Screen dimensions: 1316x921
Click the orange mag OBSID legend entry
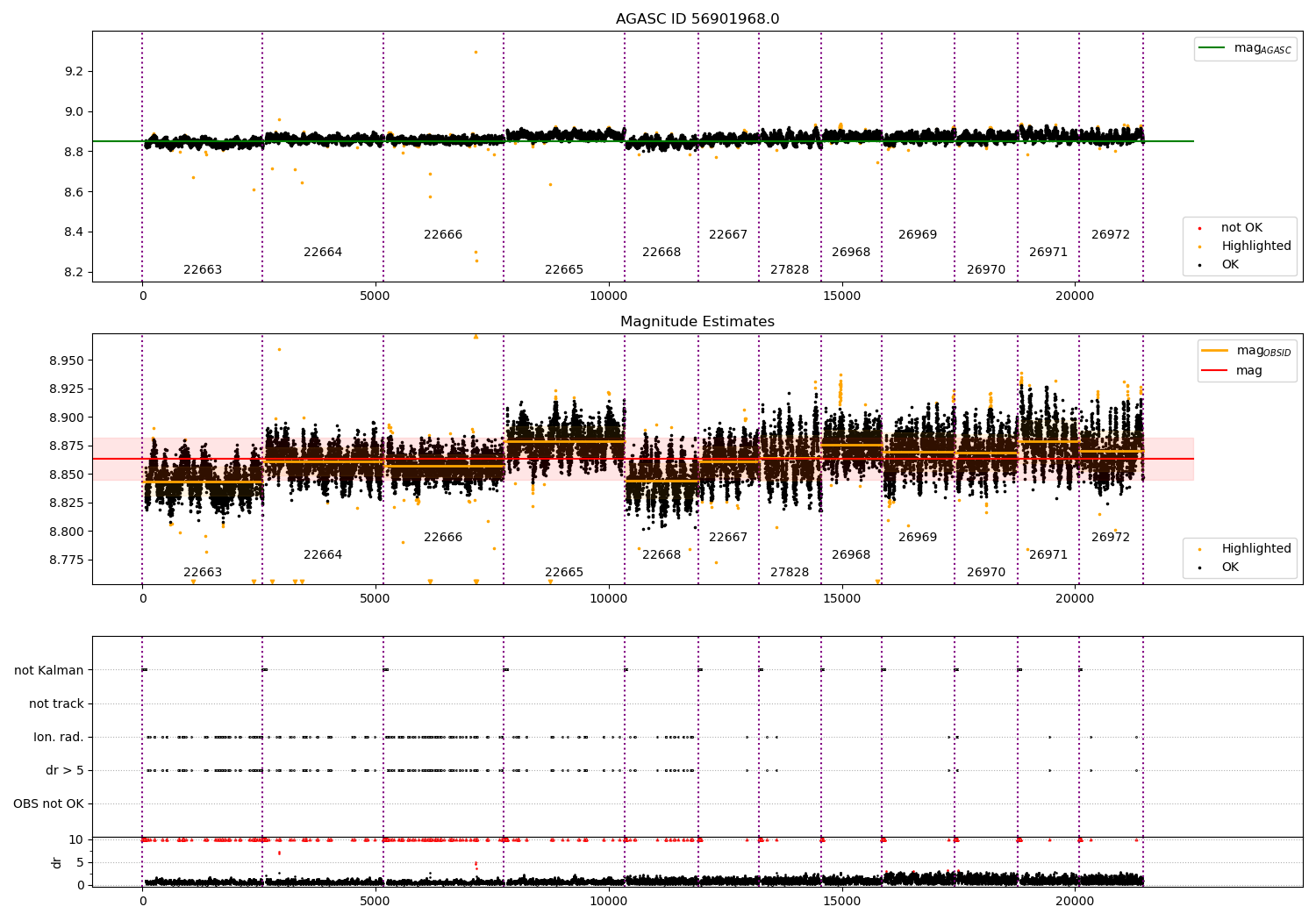click(1246, 351)
